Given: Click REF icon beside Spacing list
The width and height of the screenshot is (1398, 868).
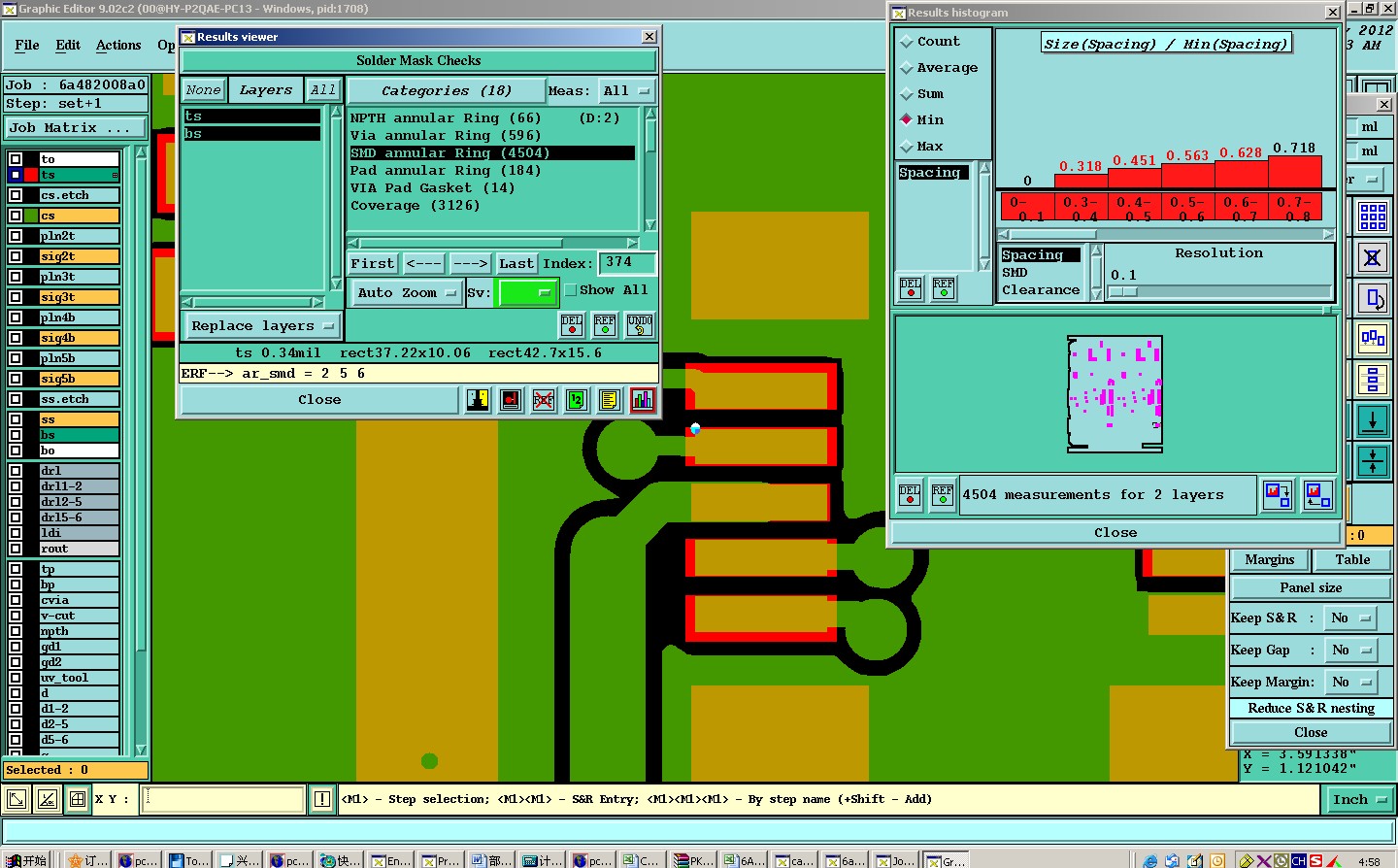Looking at the screenshot, I should pos(944,288).
